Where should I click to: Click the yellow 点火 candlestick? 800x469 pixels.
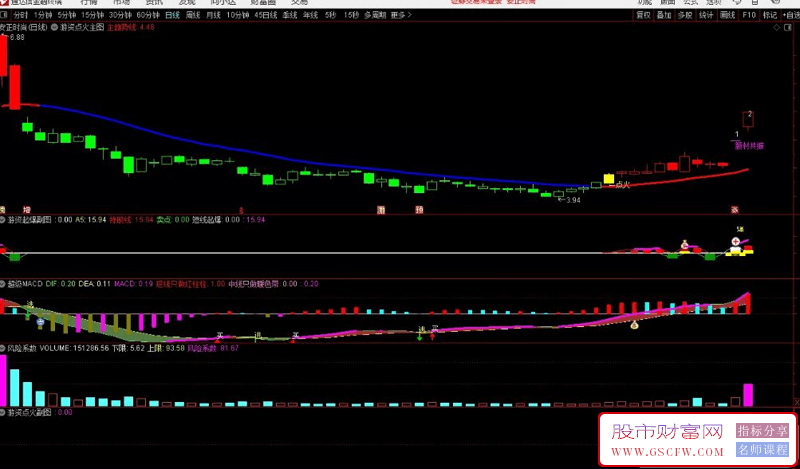[609, 179]
